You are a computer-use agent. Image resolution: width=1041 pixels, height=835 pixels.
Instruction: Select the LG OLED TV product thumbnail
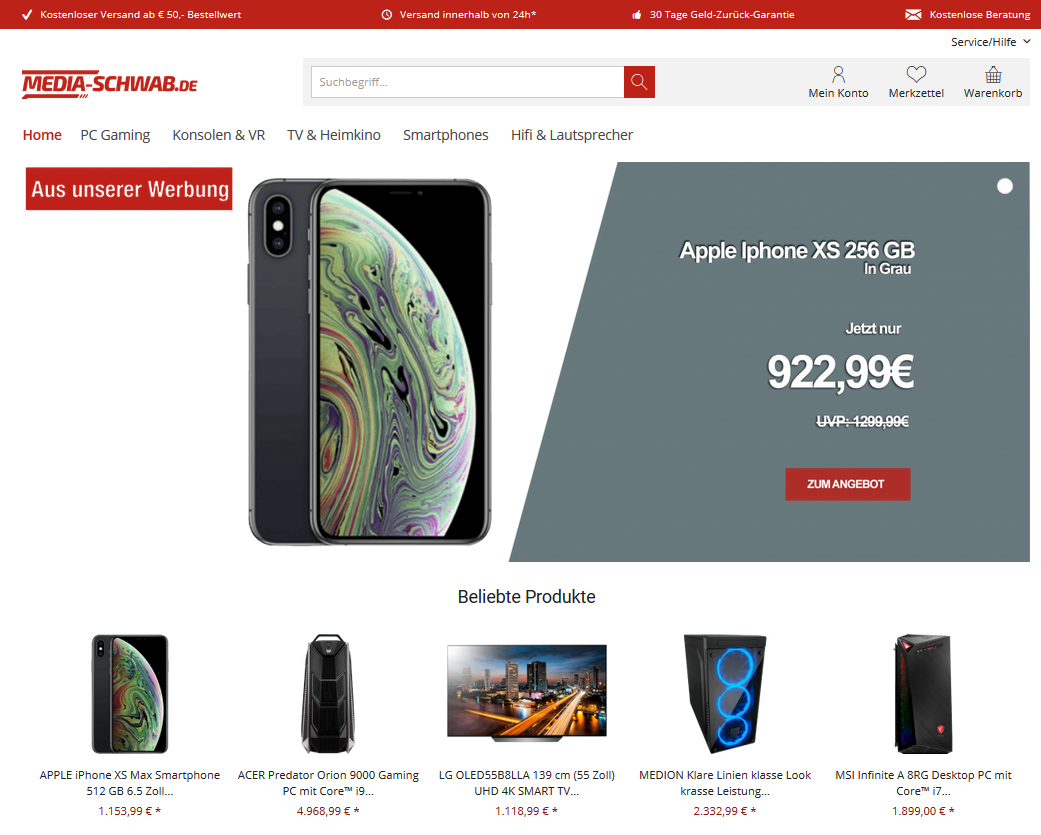(526, 693)
